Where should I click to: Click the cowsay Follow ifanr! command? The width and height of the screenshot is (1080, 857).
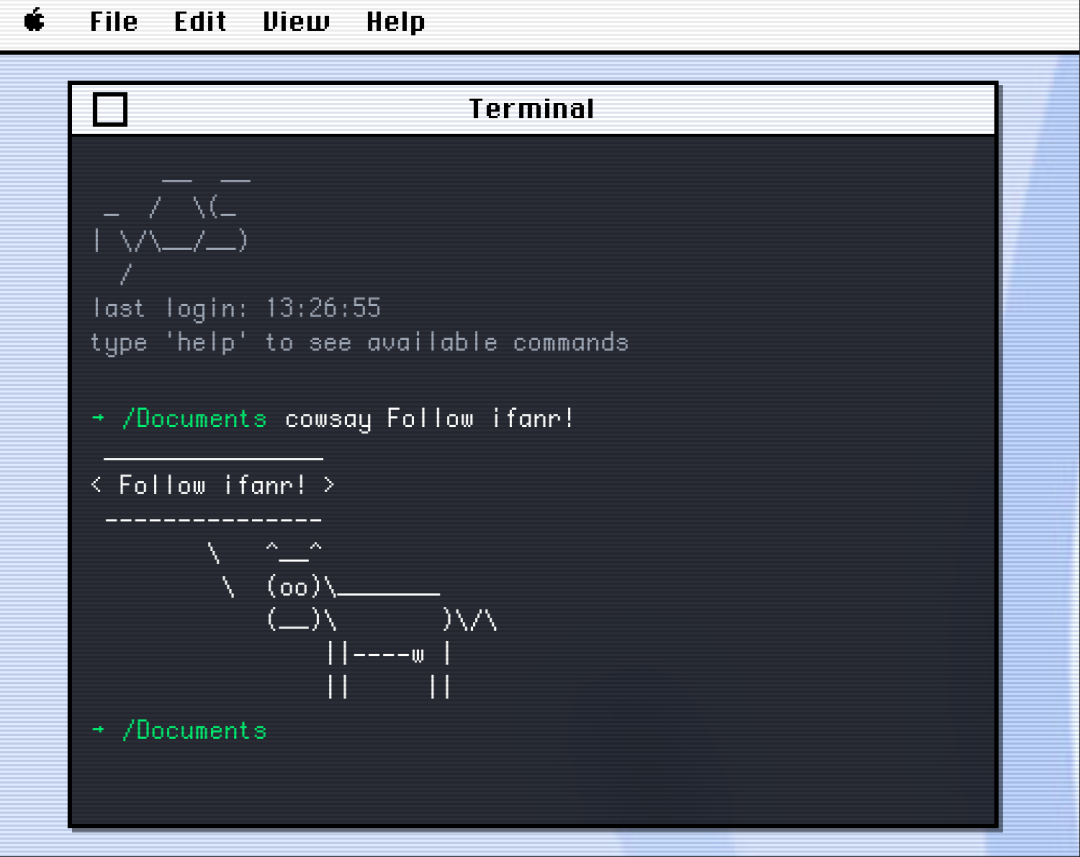(x=429, y=419)
